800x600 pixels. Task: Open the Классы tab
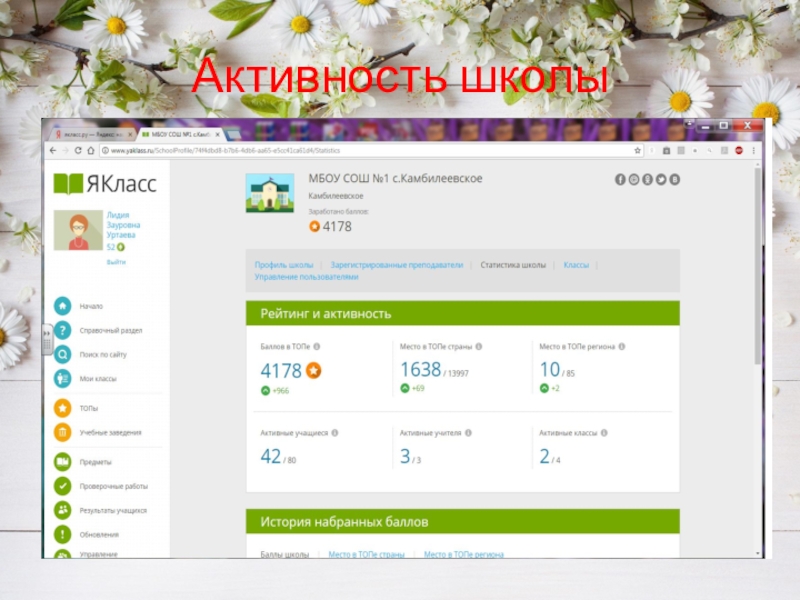click(576, 265)
